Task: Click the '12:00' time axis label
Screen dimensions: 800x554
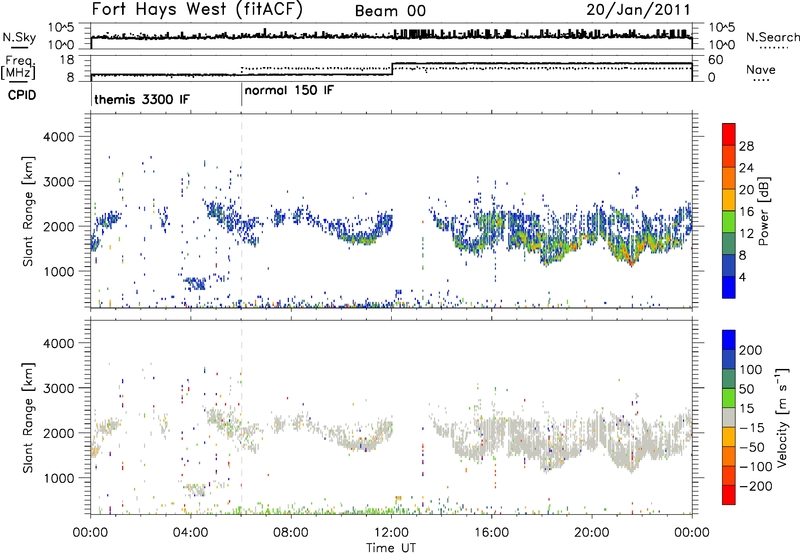Action: [390, 532]
